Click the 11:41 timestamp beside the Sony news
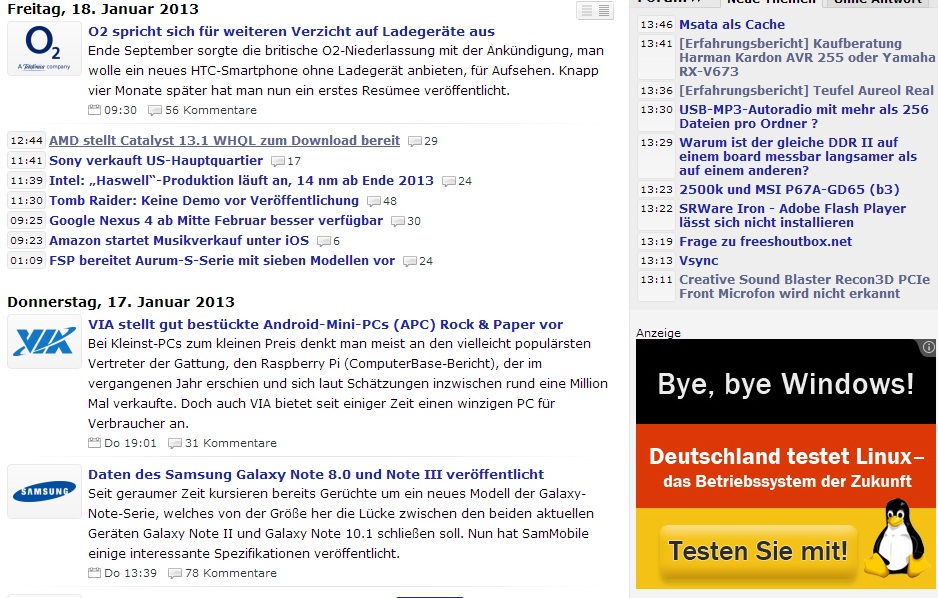 point(26,160)
